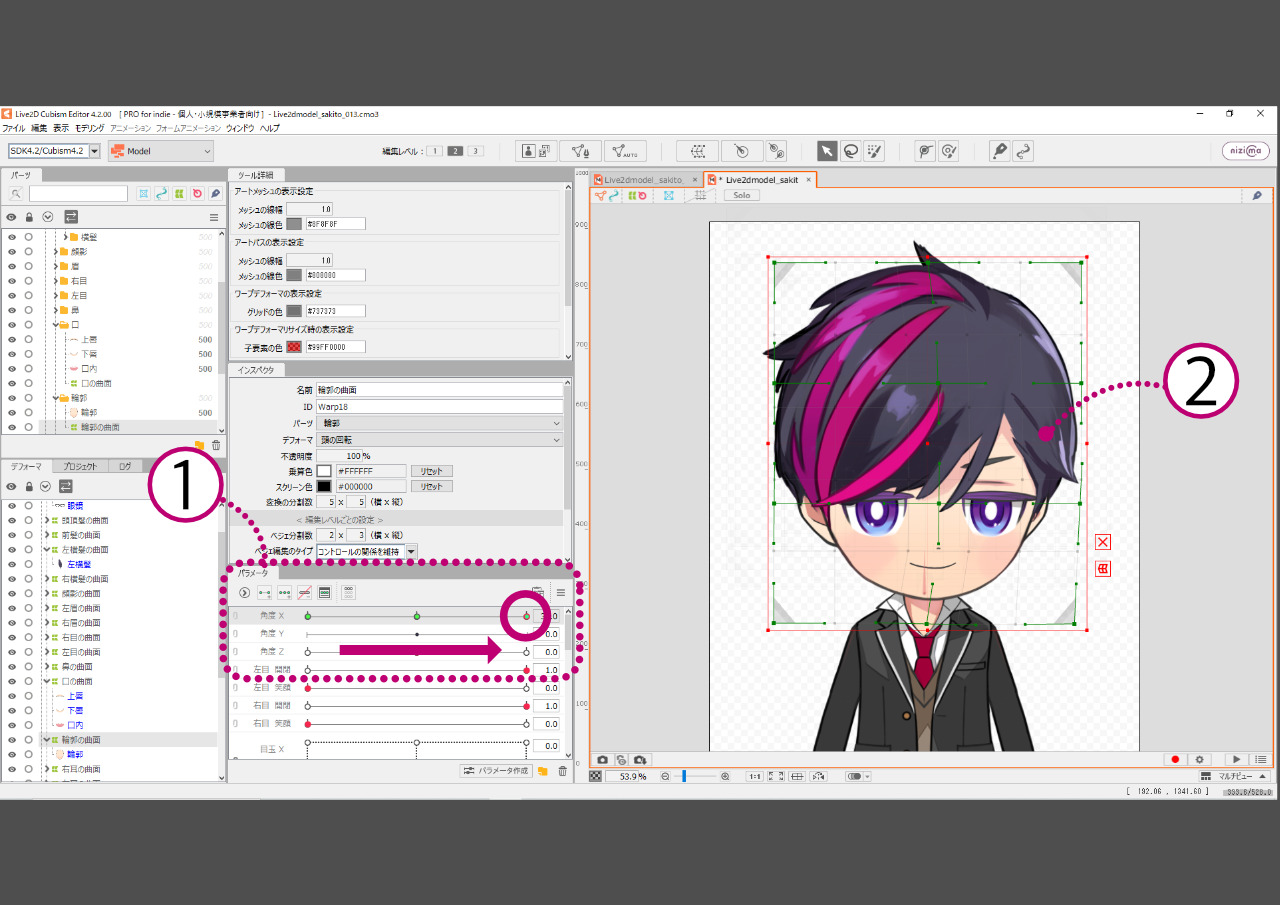Click the 乗算色 white color swatch

point(324,471)
